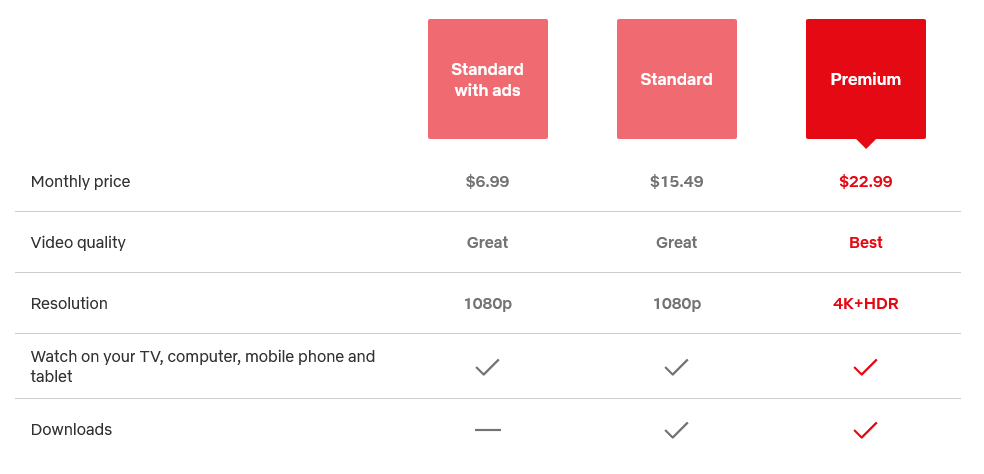Click the Monthly price row label
The height and width of the screenshot is (474, 984).
81,182
